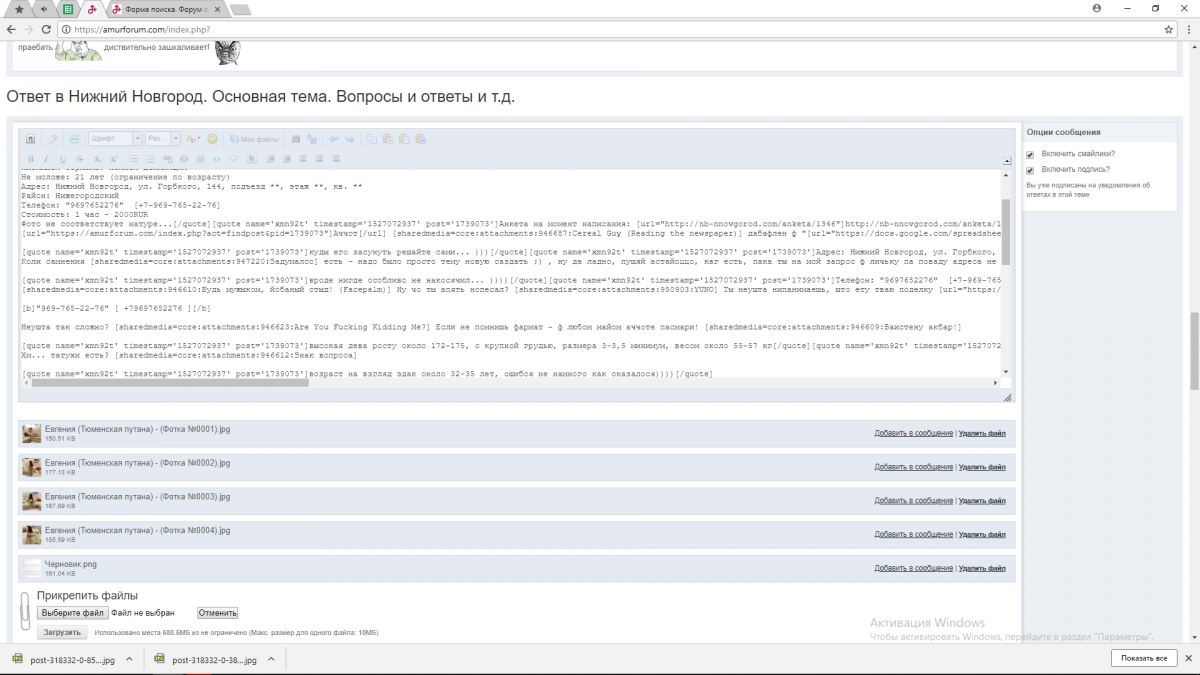This screenshot has width=1200, height=675.
Task: Click the bulleted list icon
Action: 133,159
